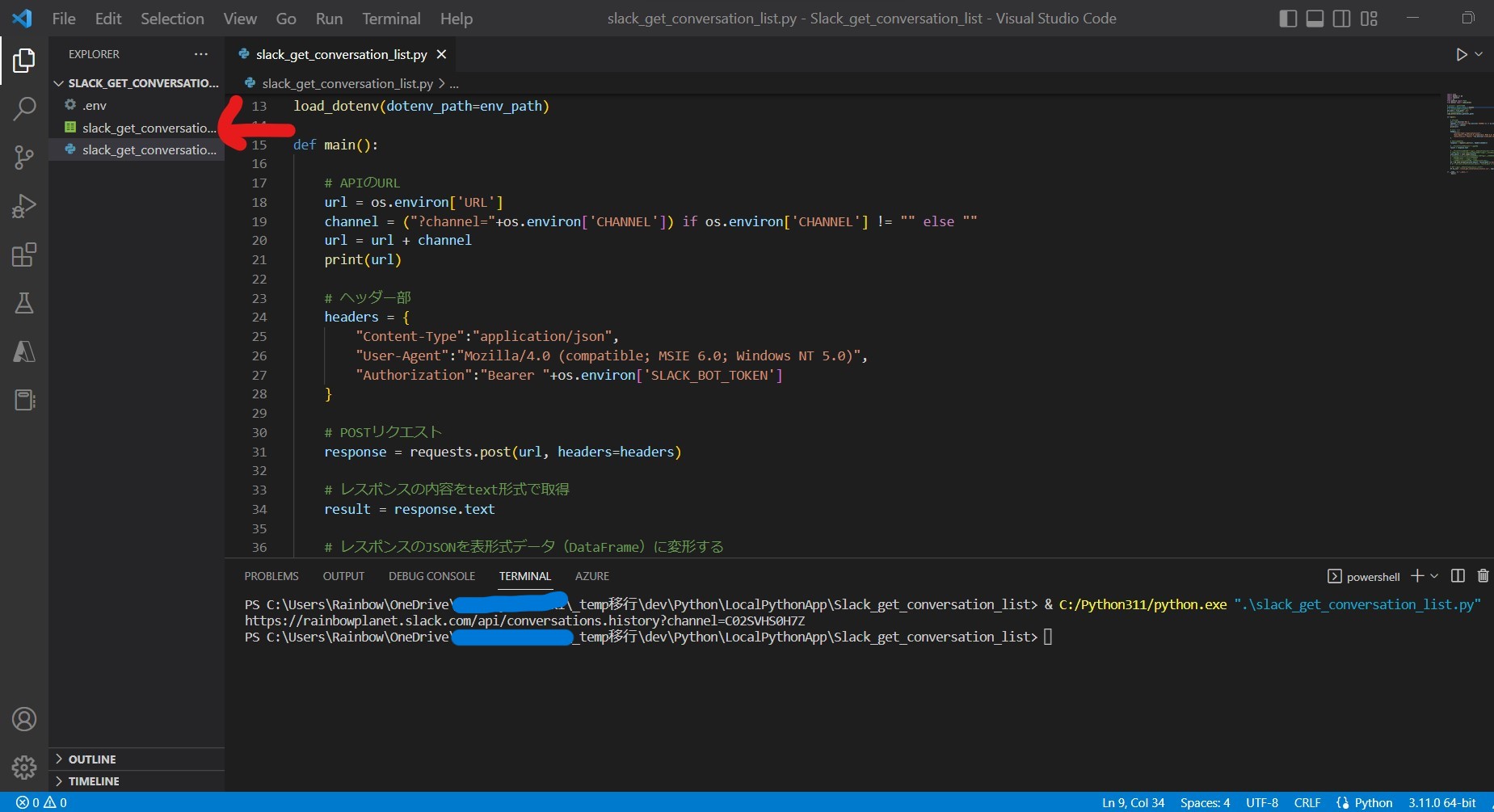This screenshot has height=812, width=1494.
Task: Click the UTF-8 encoding selector
Action: pyautogui.click(x=1262, y=802)
